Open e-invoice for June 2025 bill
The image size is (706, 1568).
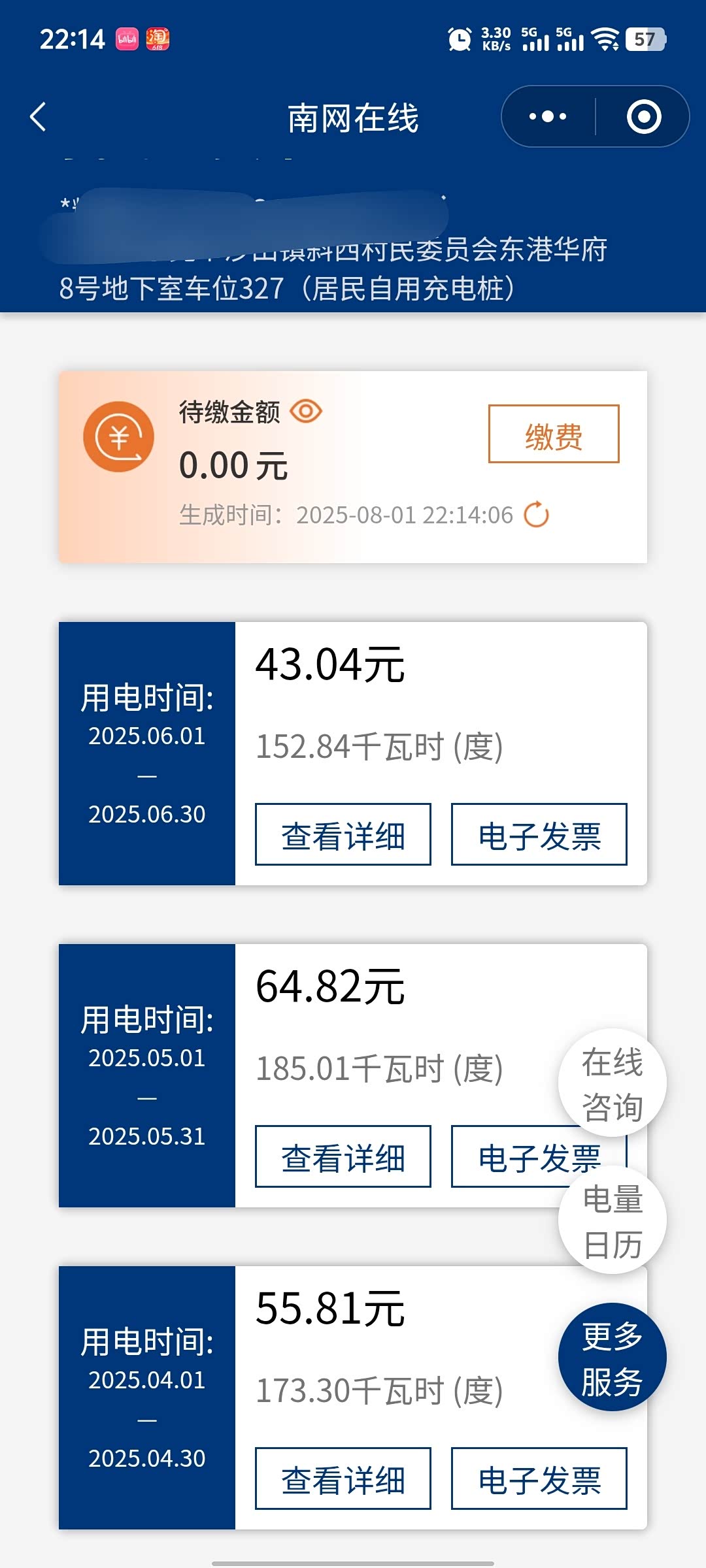[539, 834]
